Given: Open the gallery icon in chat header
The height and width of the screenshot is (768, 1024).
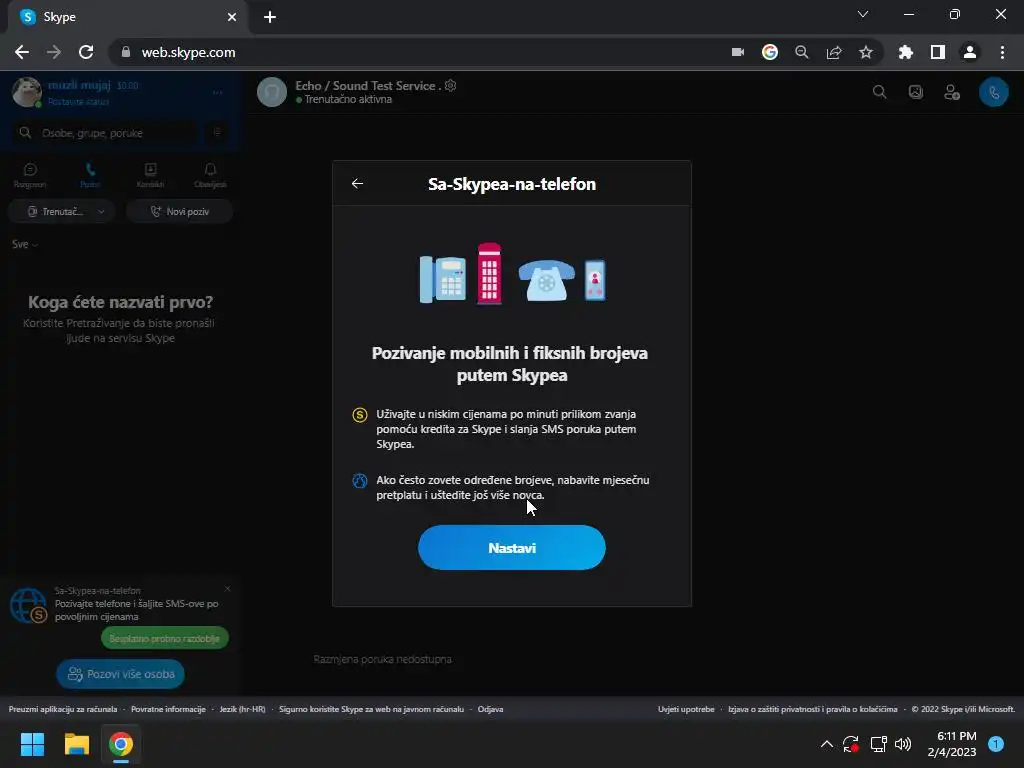Looking at the screenshot, I should [x=916, y=92].
